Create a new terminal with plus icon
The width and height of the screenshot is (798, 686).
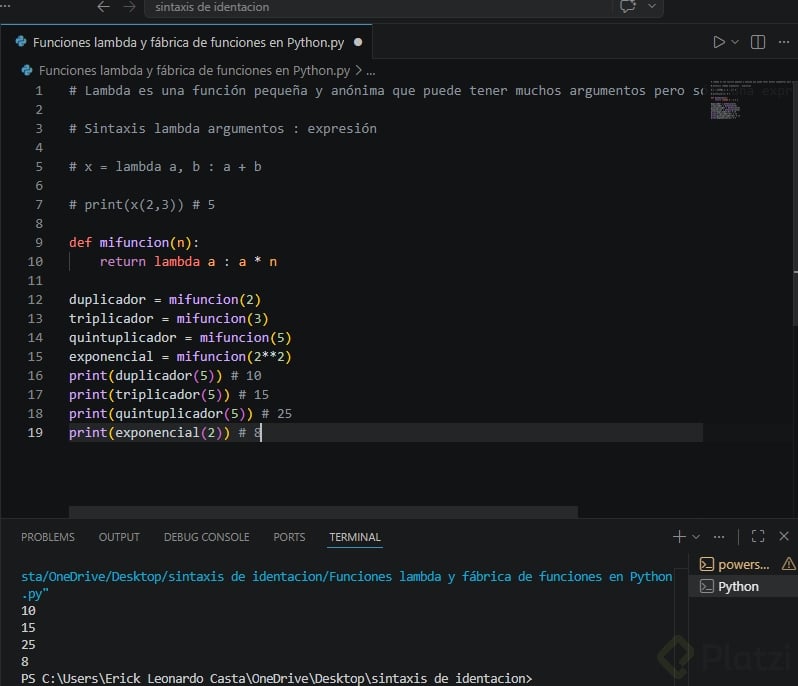(679, 537)
